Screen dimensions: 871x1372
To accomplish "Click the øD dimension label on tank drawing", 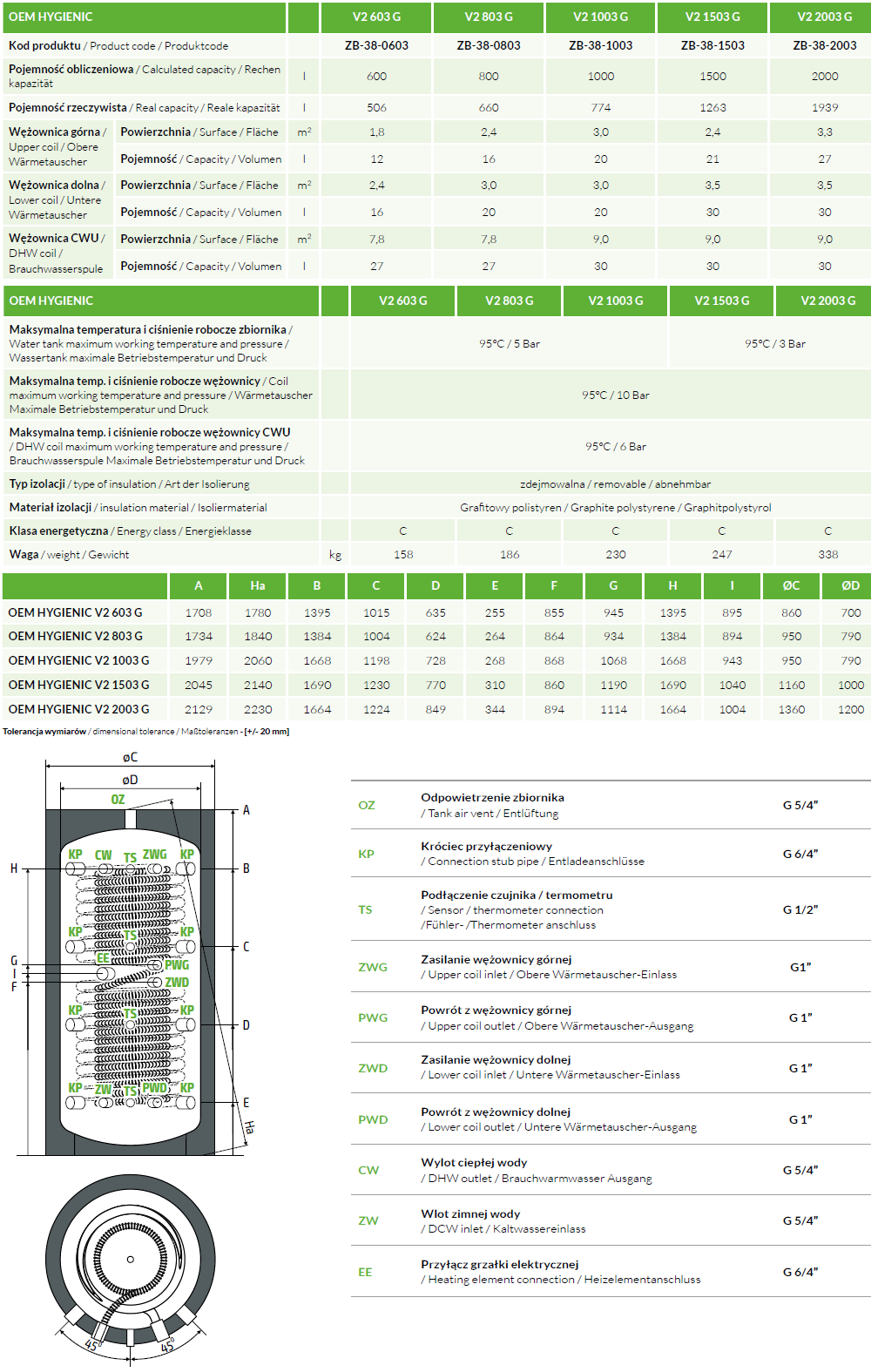I will [130, 780].
